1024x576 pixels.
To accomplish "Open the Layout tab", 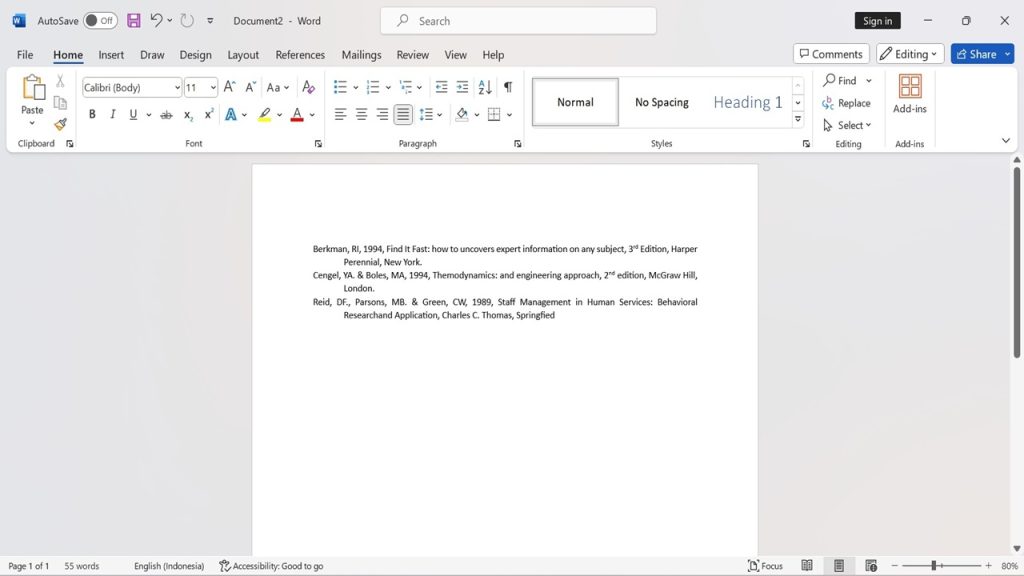I will click(243, 55).
